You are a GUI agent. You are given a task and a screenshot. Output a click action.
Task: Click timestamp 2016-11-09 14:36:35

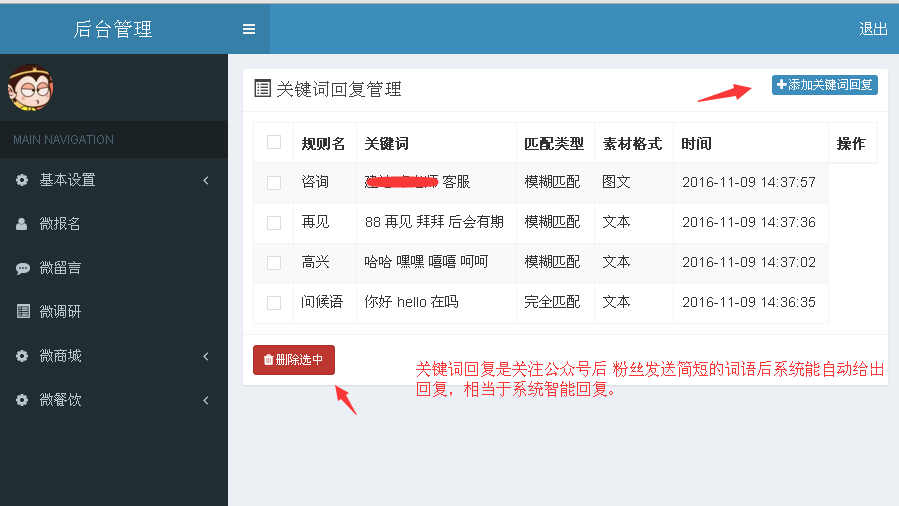tap(749, 302)
